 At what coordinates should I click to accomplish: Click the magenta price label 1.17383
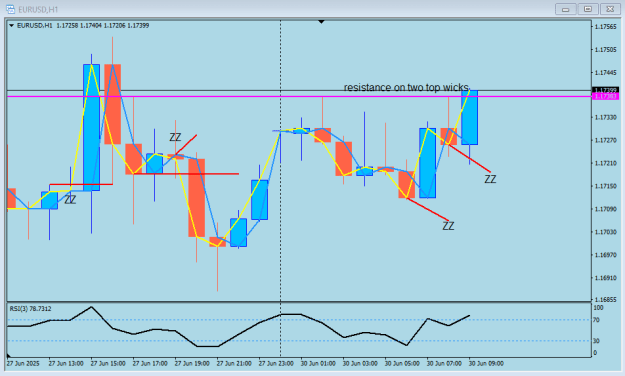605,96
